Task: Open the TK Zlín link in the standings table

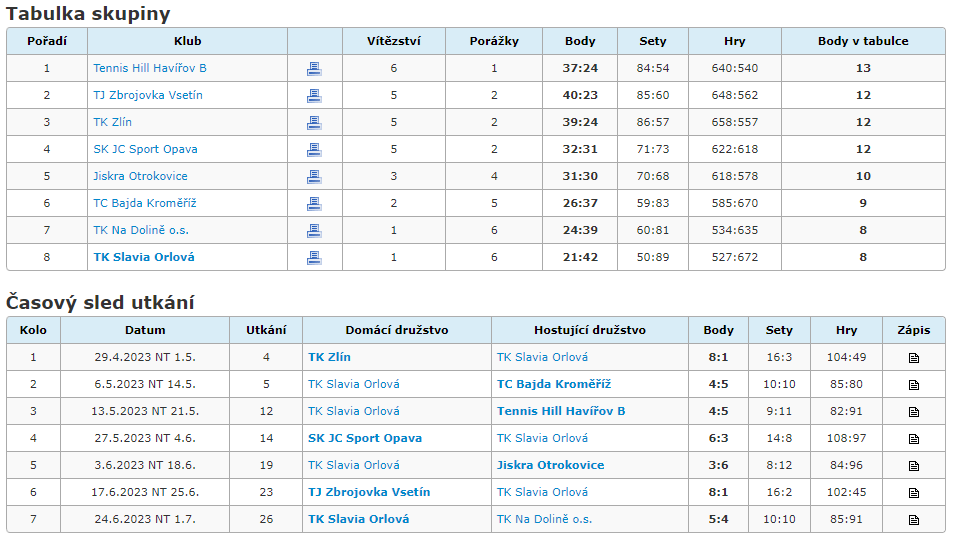Action: [112, 122]
